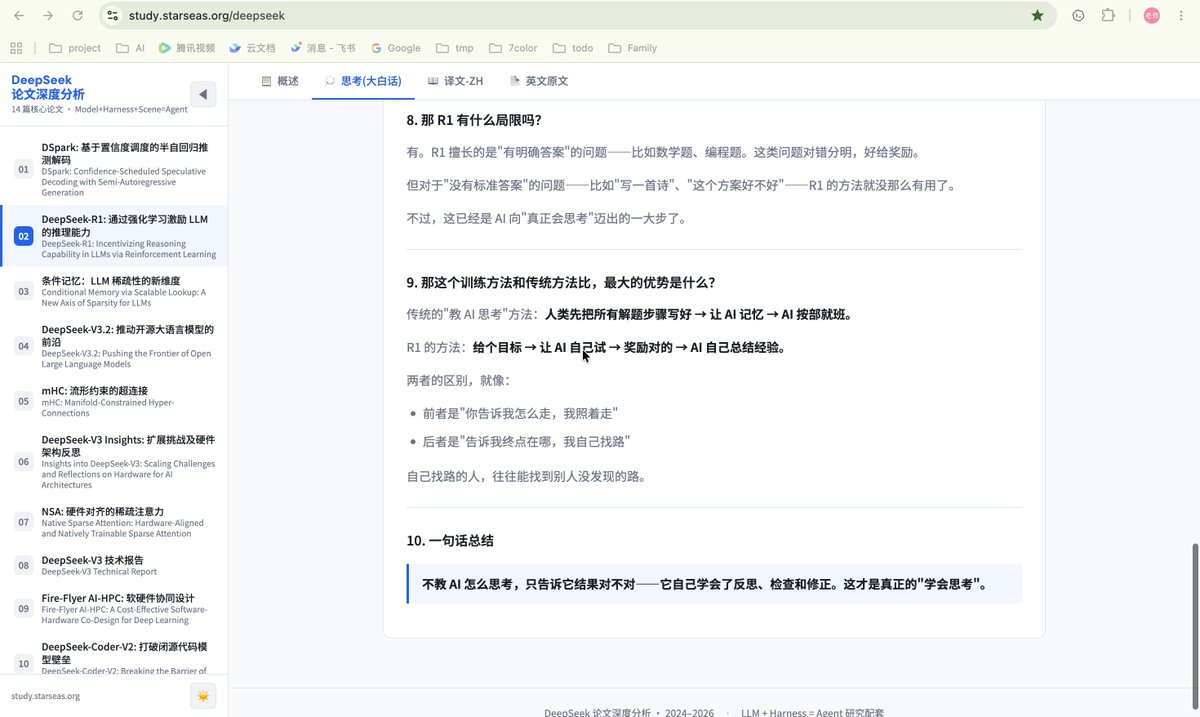Open the todo bookmark folder
Image resolution: width=1200 pixels, height=717 pixels.
tap(573, 48)
